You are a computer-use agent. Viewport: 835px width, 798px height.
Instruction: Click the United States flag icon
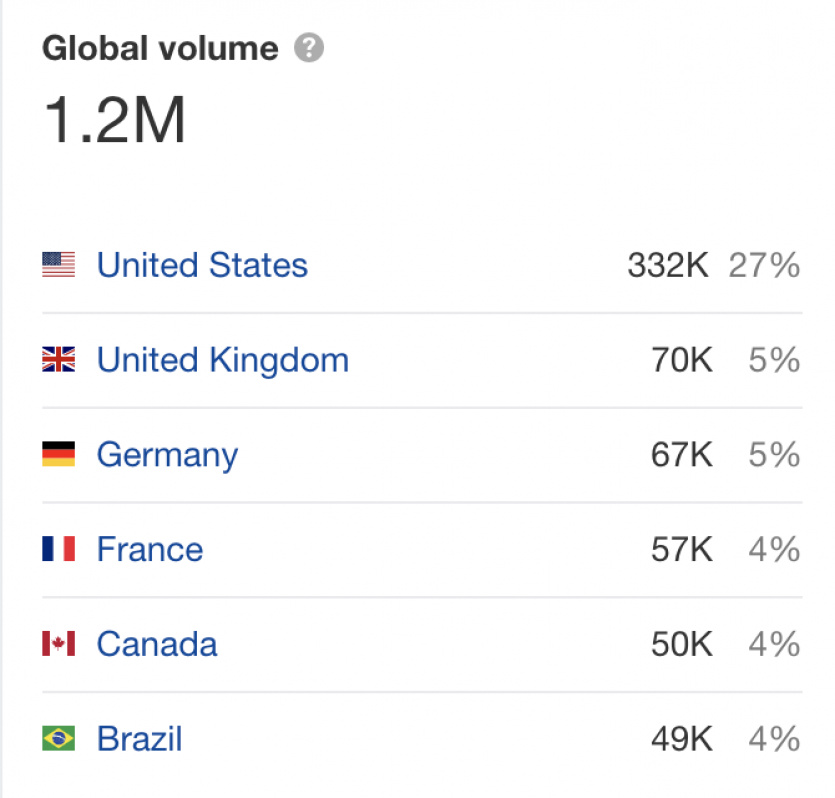[59, 265]
